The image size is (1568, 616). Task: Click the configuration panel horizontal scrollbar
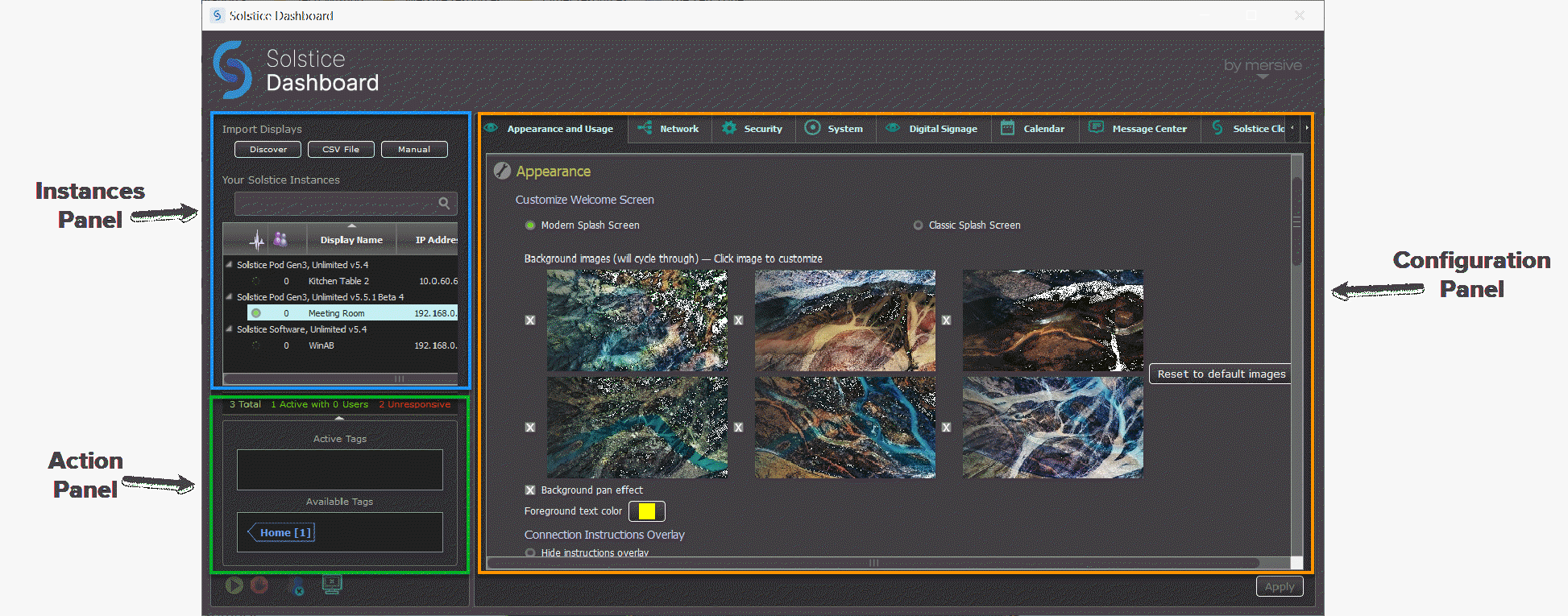[873, 563]
